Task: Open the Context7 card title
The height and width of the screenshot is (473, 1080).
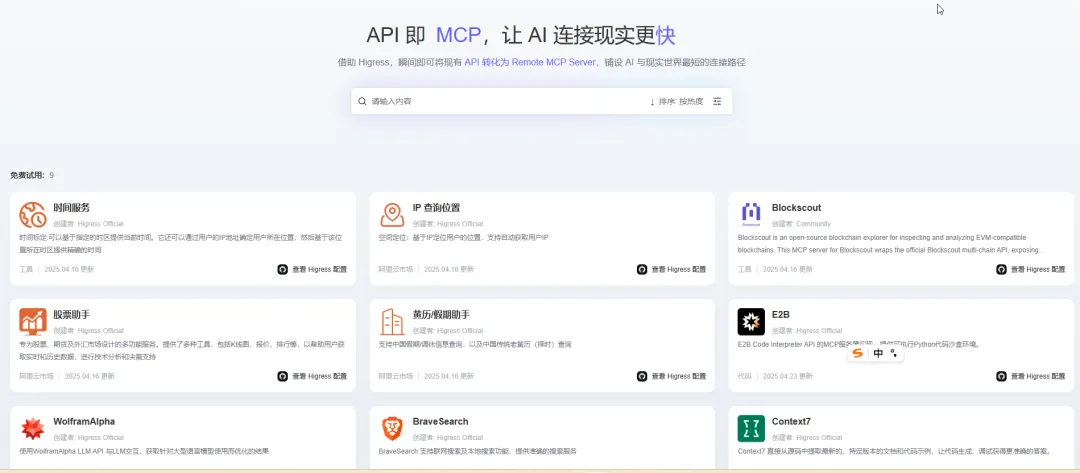Action: 791,421
